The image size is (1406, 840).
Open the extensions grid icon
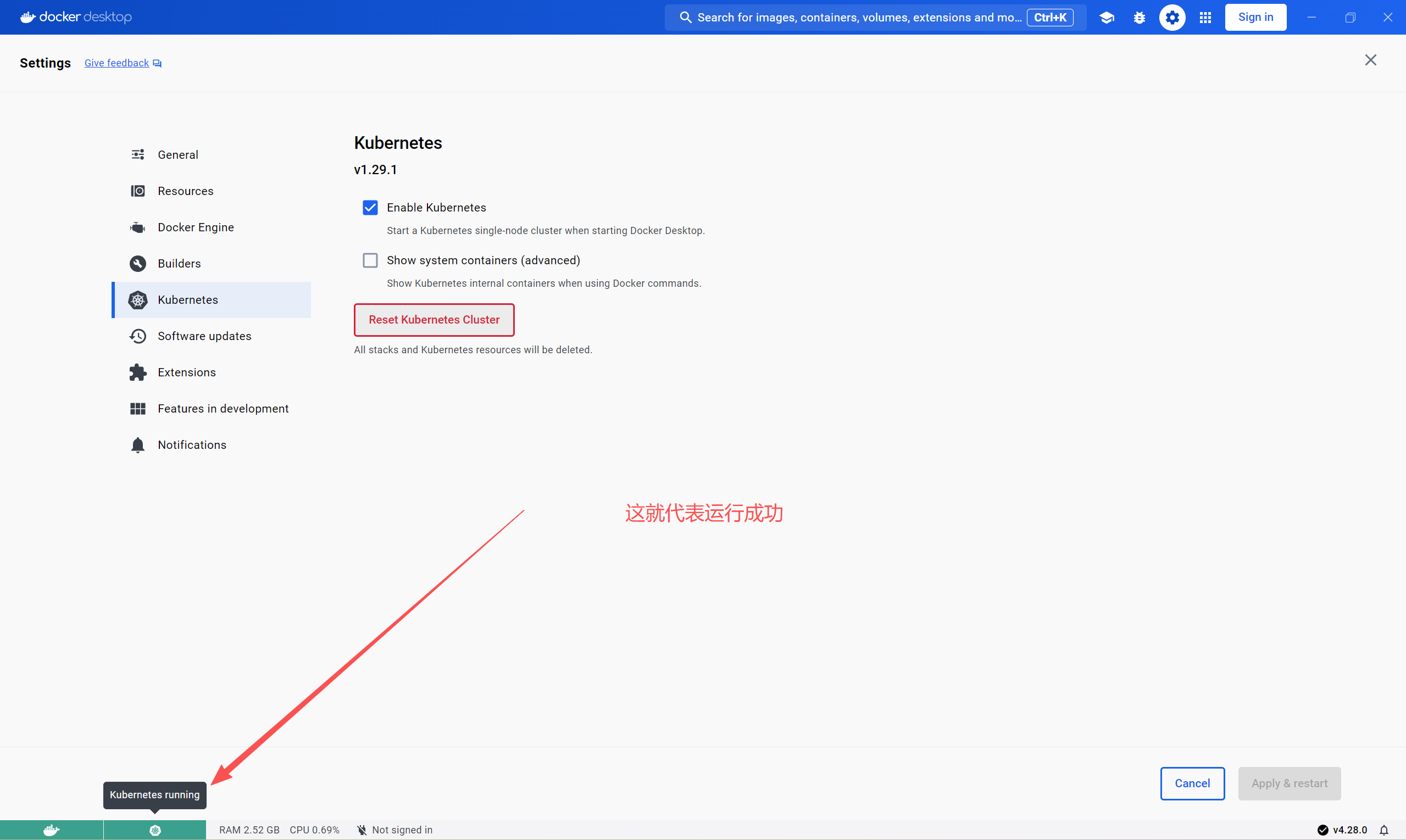tap(1205, 18)
